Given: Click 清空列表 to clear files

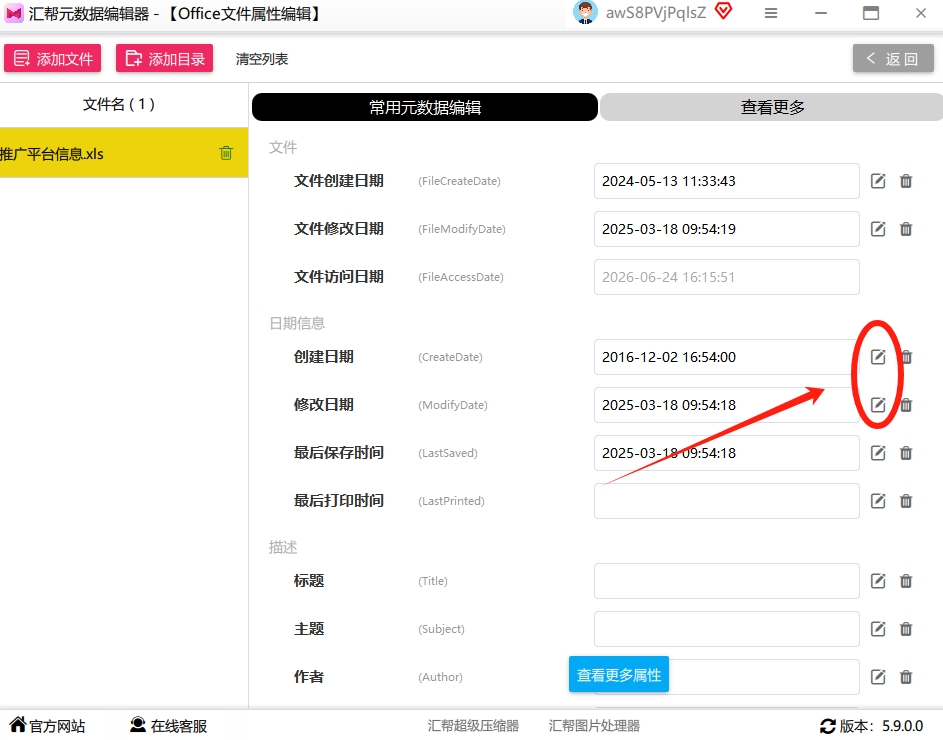Looking at the screenshot, I should [x=262, y=59].
